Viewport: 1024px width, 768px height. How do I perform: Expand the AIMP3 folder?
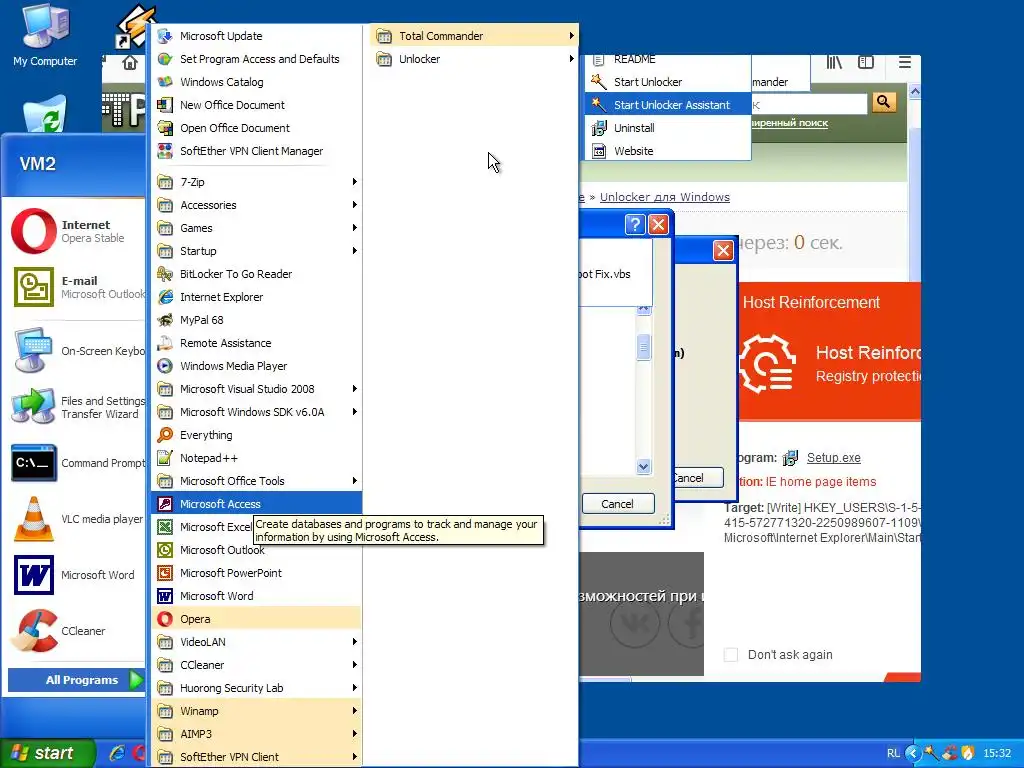[257, 733]
